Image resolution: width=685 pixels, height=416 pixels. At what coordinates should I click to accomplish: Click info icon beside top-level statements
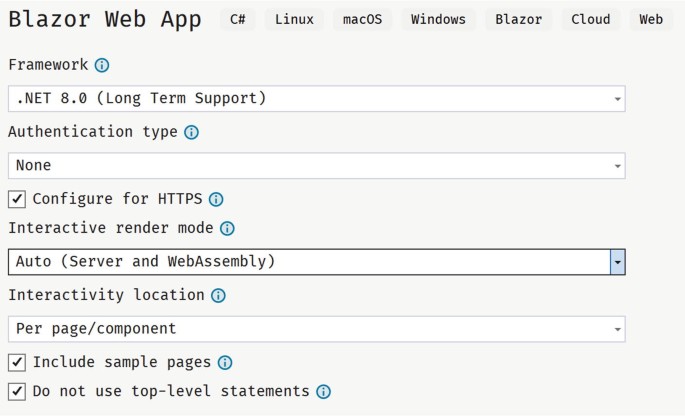coord(323,392)
